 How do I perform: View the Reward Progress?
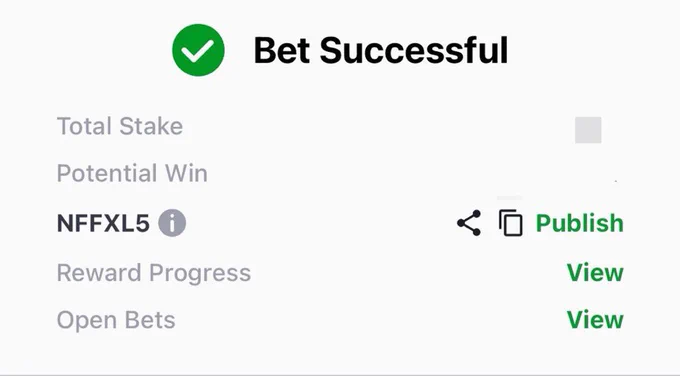(x=595, y=273)
